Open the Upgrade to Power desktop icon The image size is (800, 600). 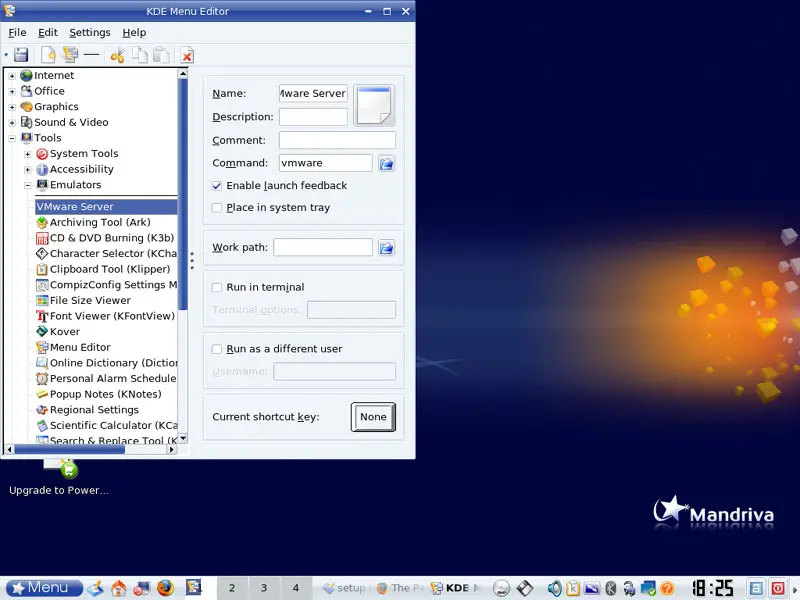point(59,479)
